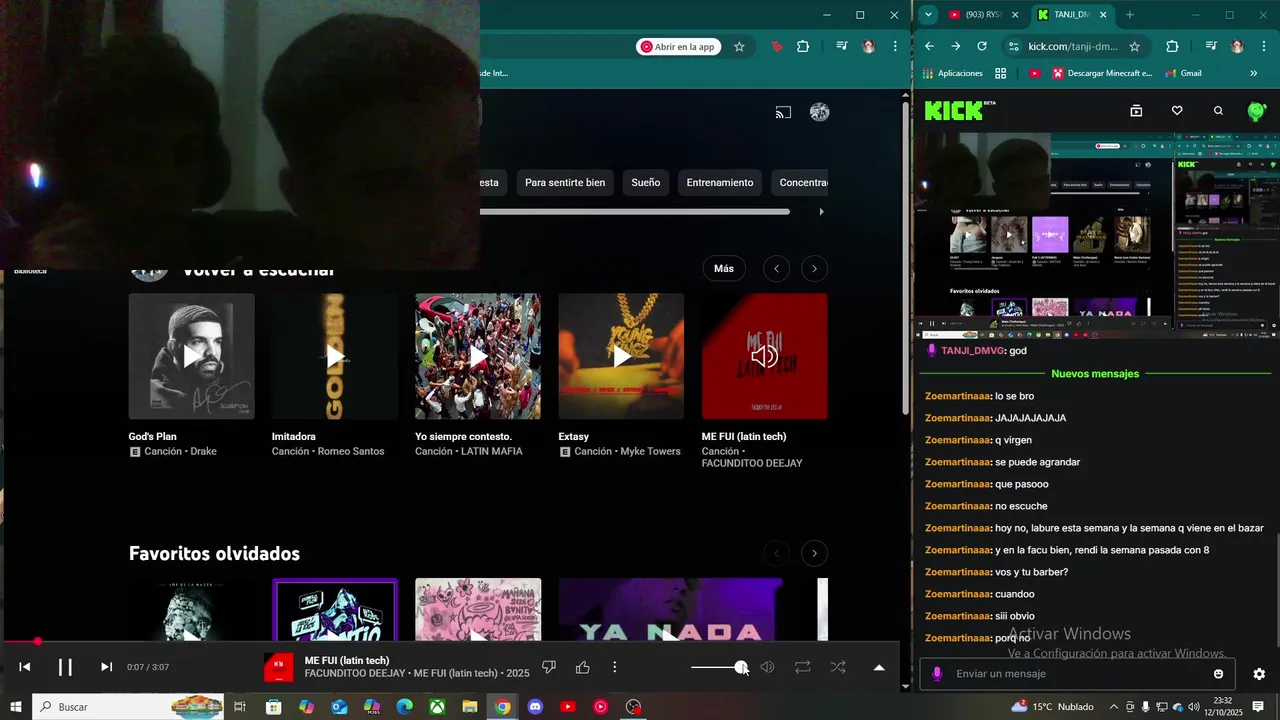
Task: Dislike the currently playing song
Action: (x=549, y=667)
